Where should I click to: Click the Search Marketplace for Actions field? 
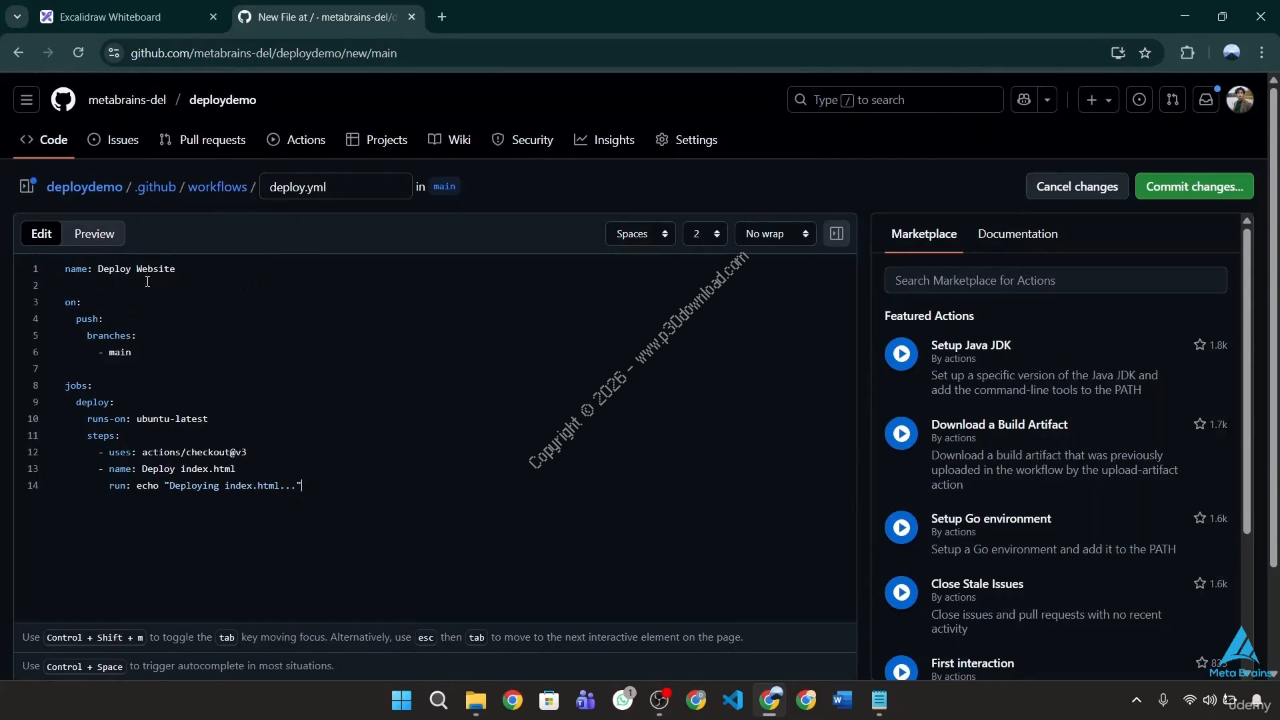pos(1055,281)
